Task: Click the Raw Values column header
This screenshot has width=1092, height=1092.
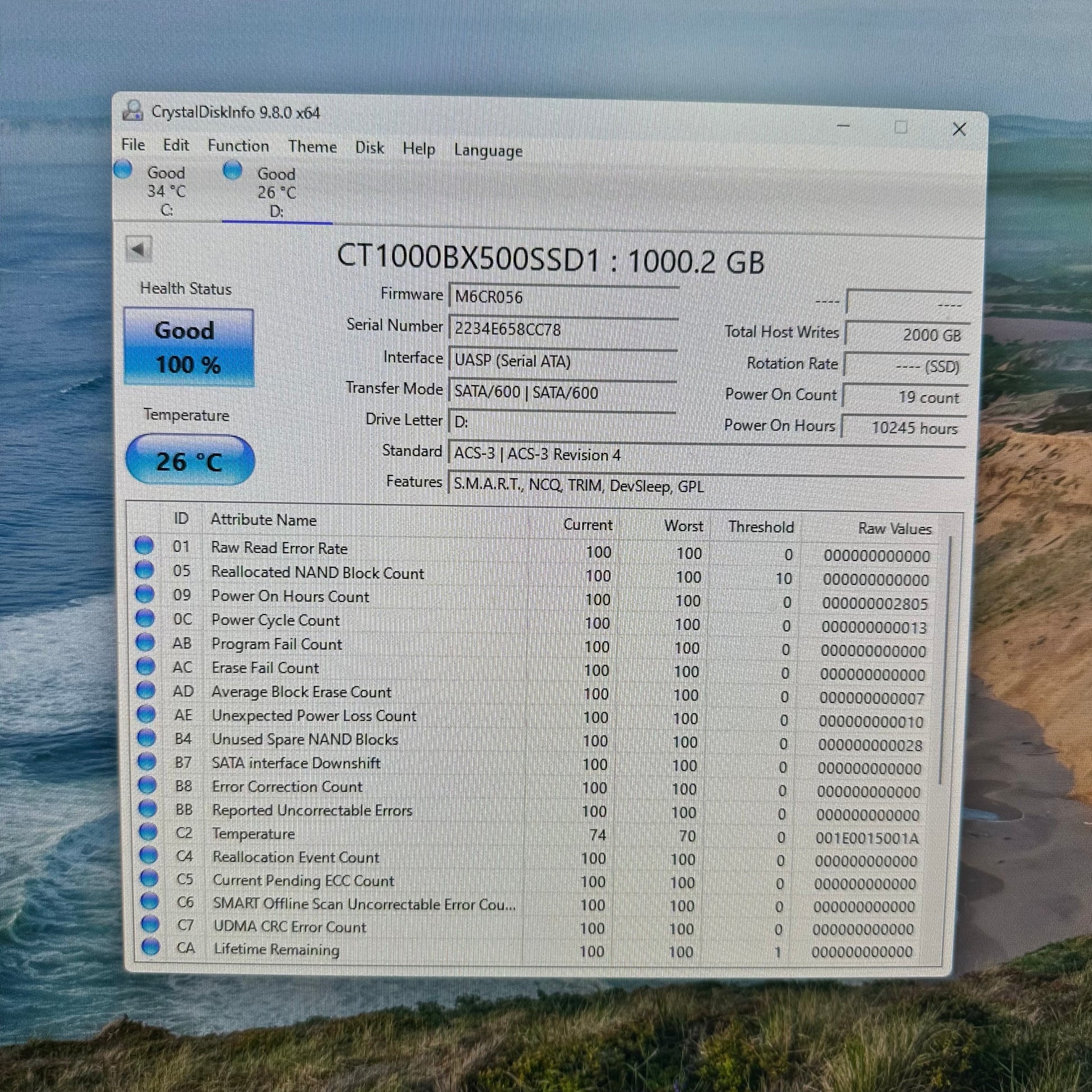Action: (894, 529)
